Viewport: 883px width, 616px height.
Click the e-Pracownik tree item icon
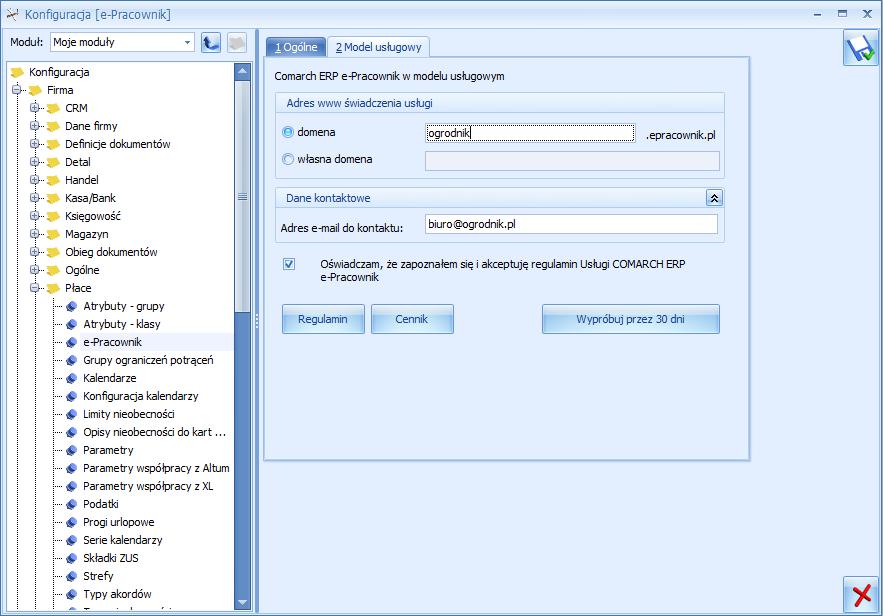tap(72, 342)
